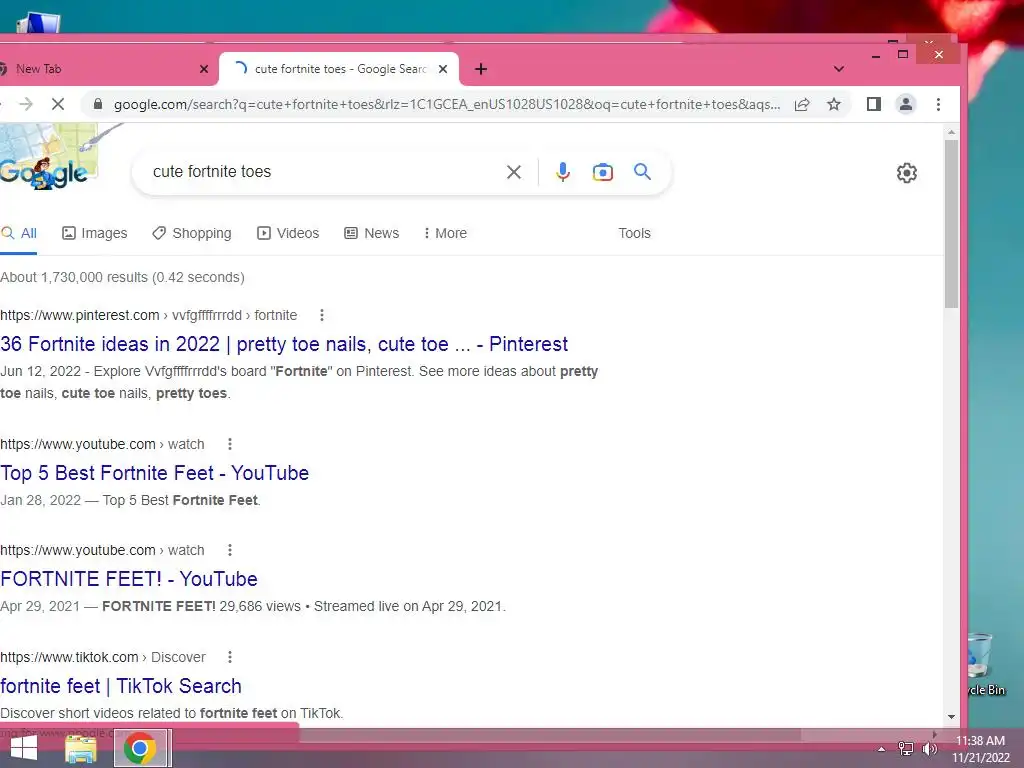Open File Explorer from the taskbar
This screenshot has height=768, width=1024.
[81, 749]
